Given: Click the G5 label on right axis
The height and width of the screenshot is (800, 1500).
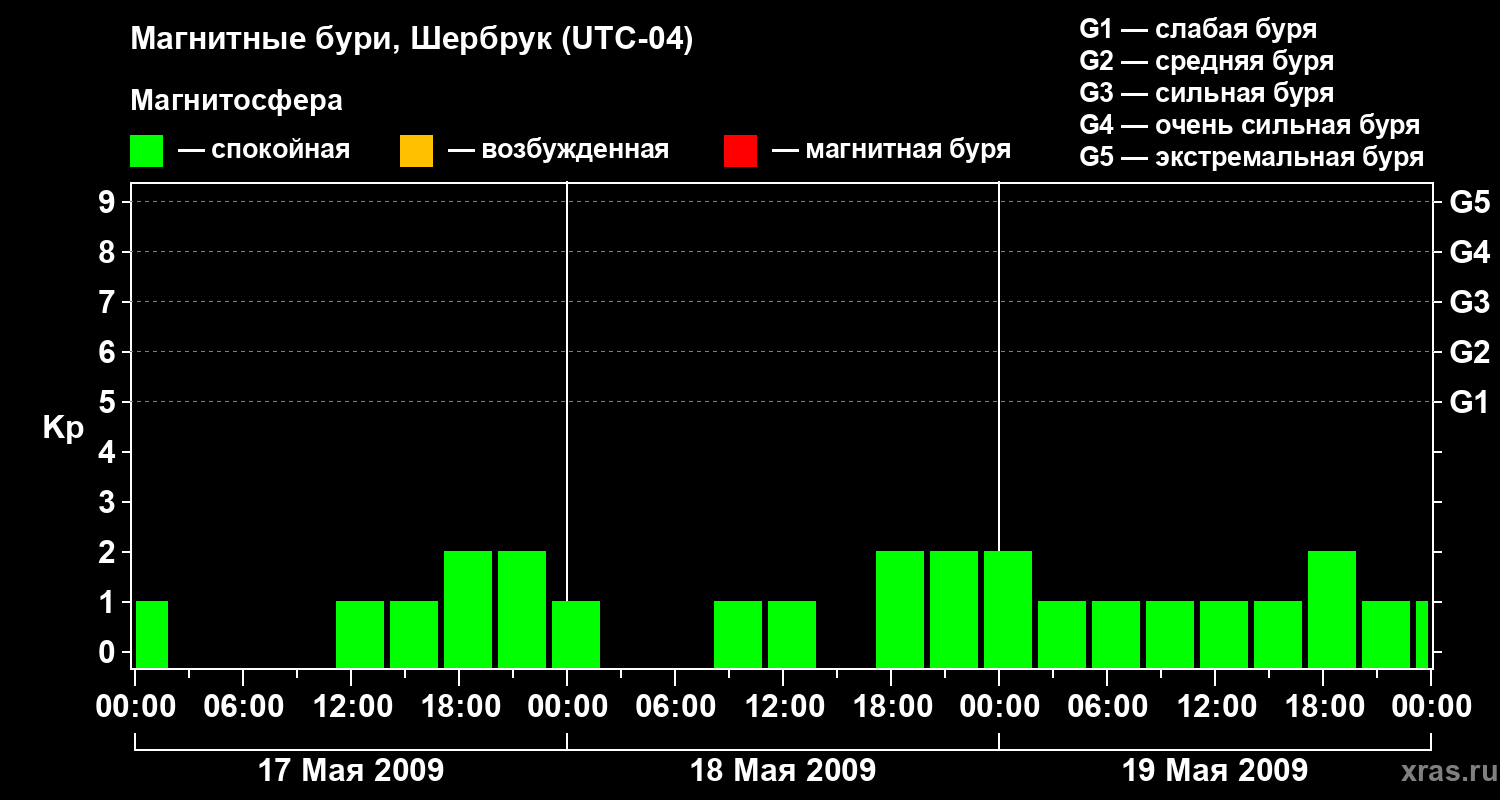Looking at the screenshot, I should point(1470,202).
